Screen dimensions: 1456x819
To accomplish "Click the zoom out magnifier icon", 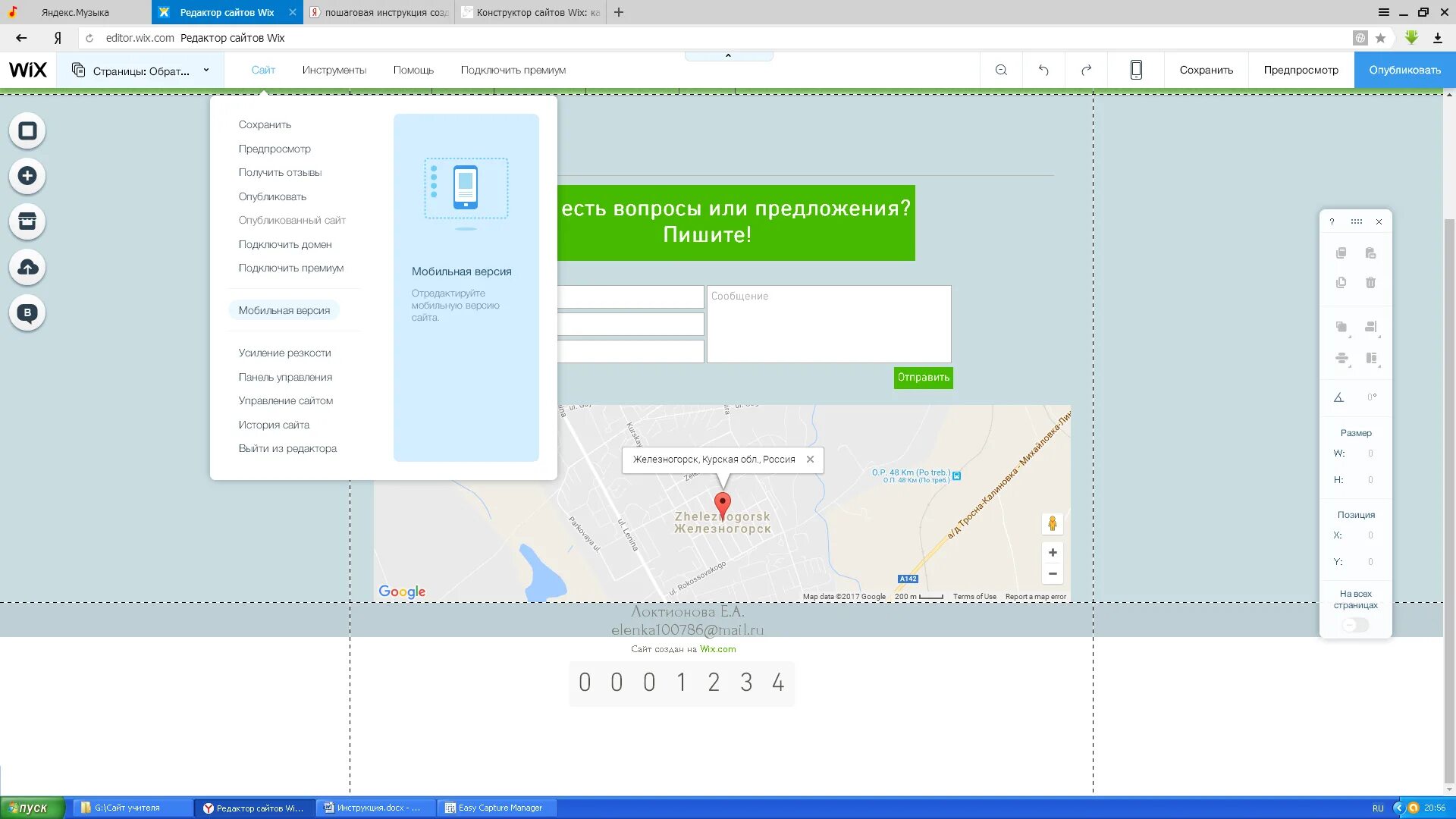I will 1001,70.
